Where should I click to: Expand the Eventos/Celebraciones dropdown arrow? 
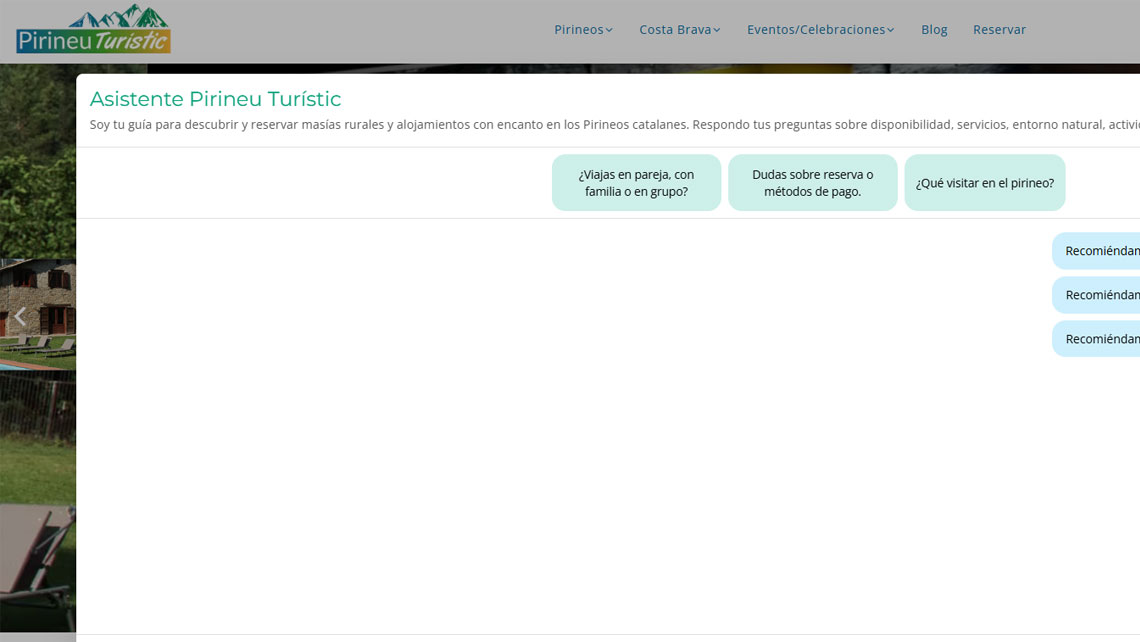point(891,30)
